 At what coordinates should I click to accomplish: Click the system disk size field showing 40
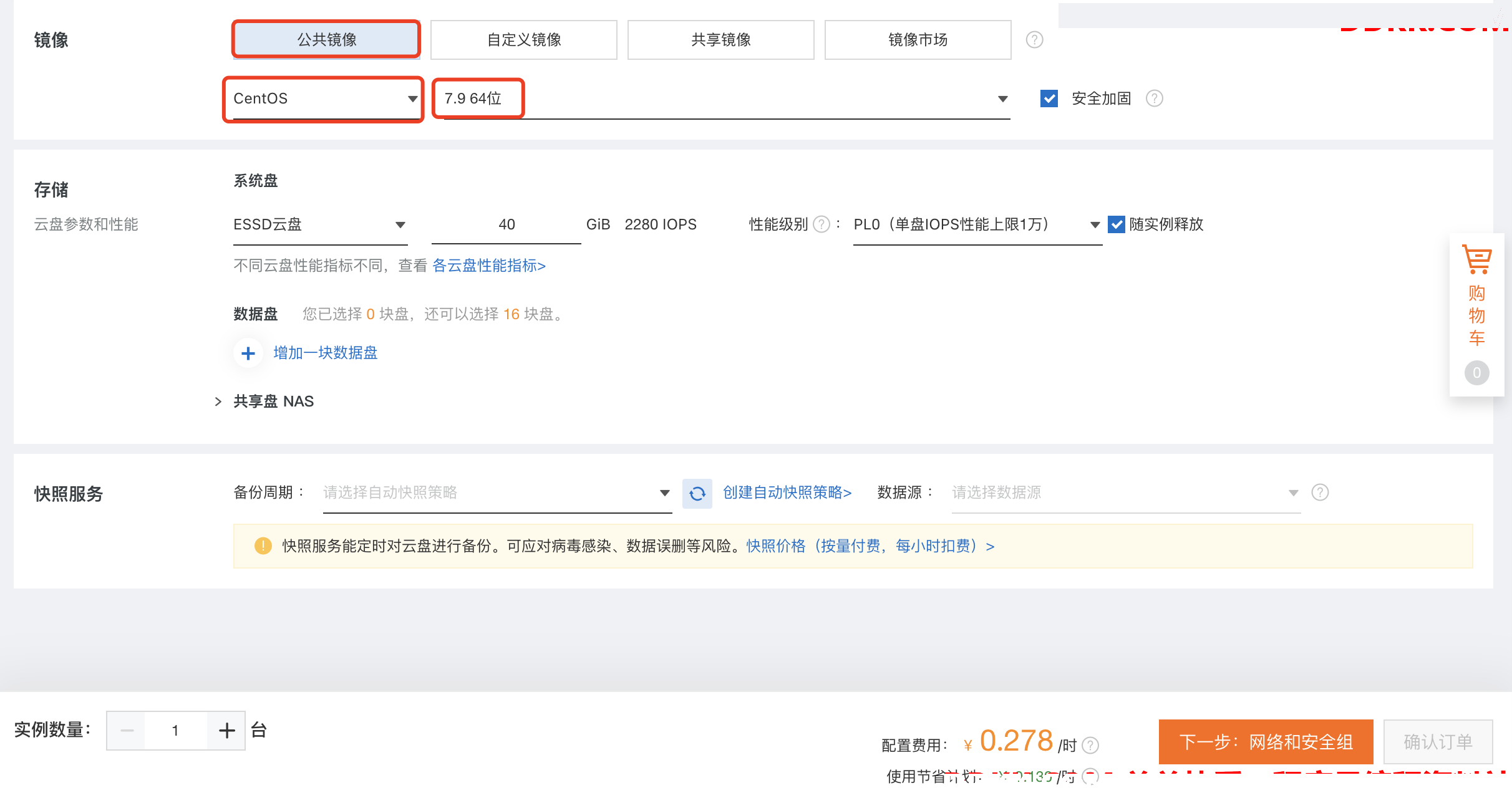click(x=506, y=224)
